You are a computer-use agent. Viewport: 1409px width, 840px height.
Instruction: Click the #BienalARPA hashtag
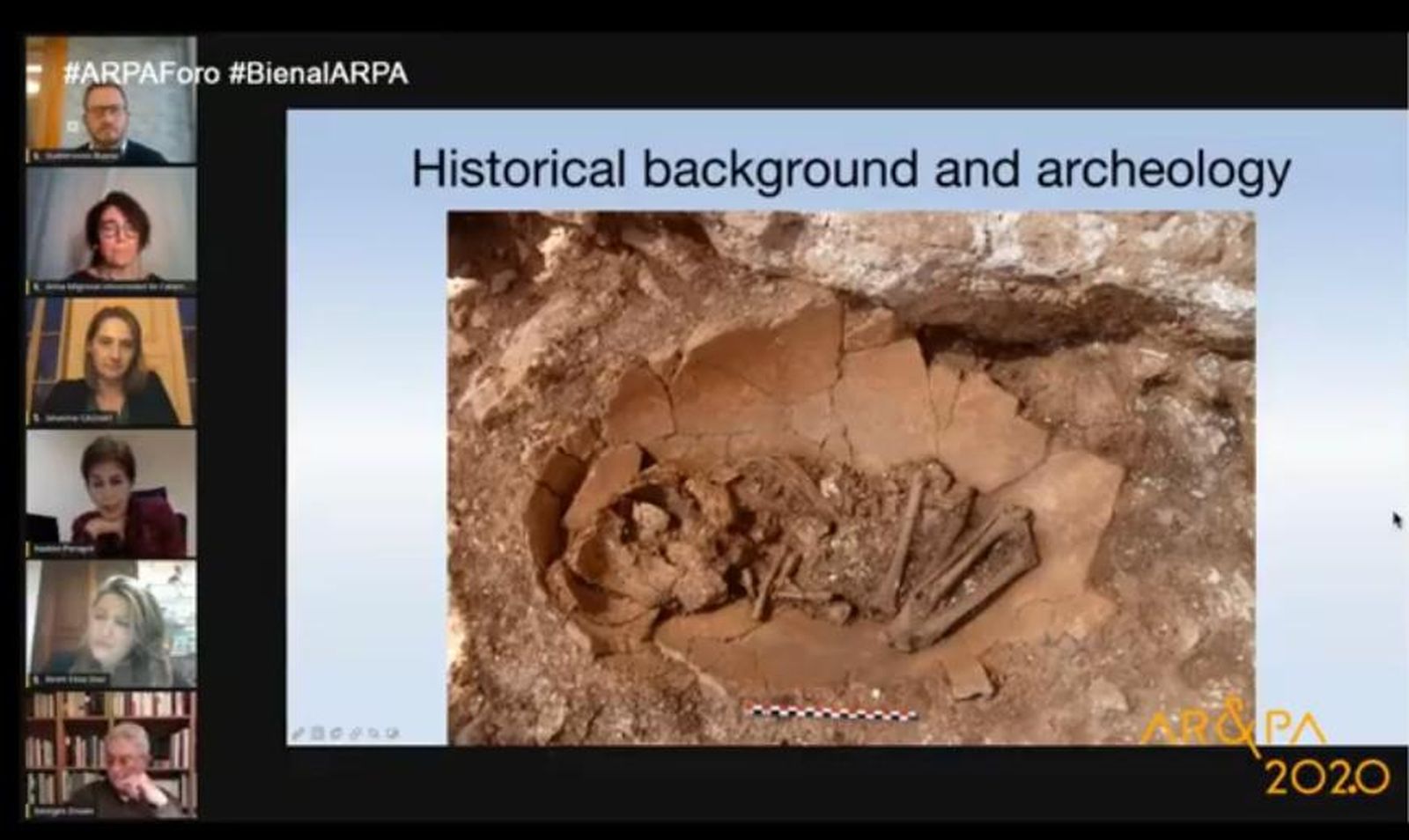pyautogui.click(x=318, y=73)
